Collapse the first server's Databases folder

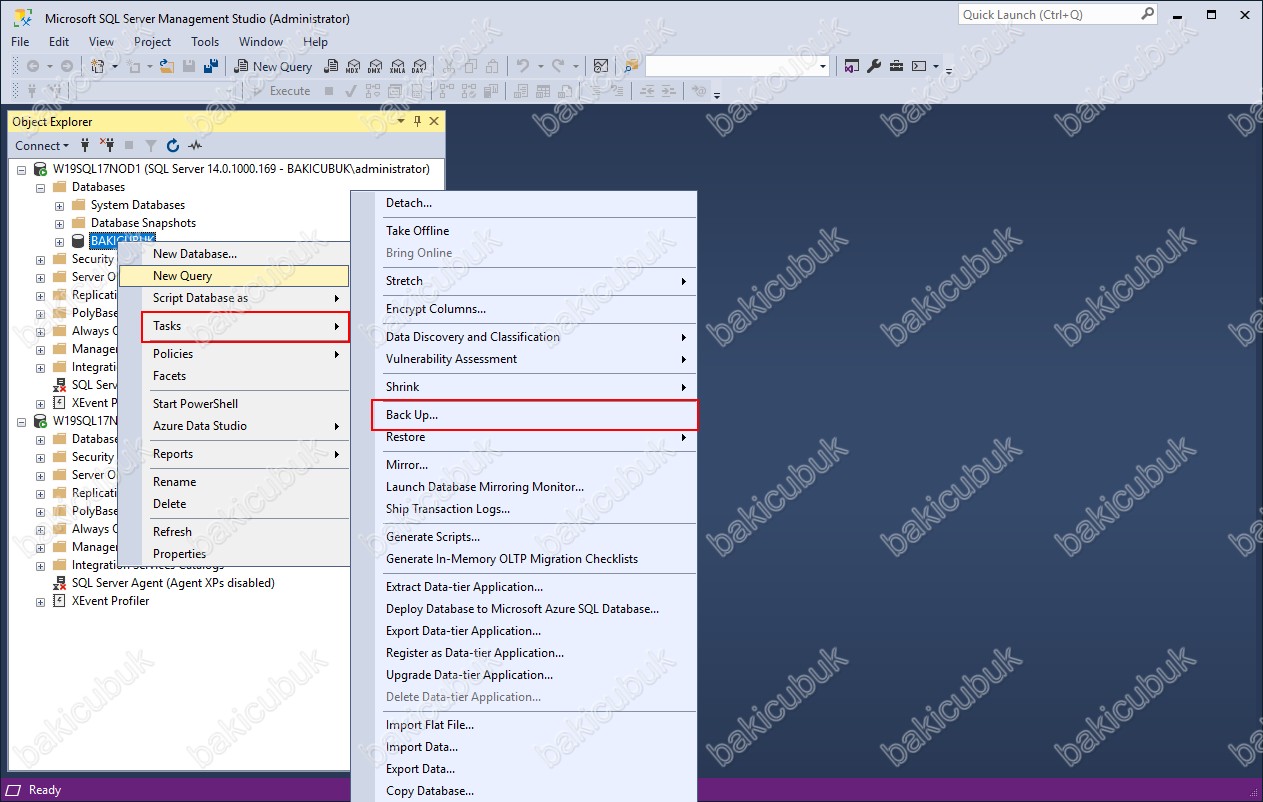pos(41,187)
